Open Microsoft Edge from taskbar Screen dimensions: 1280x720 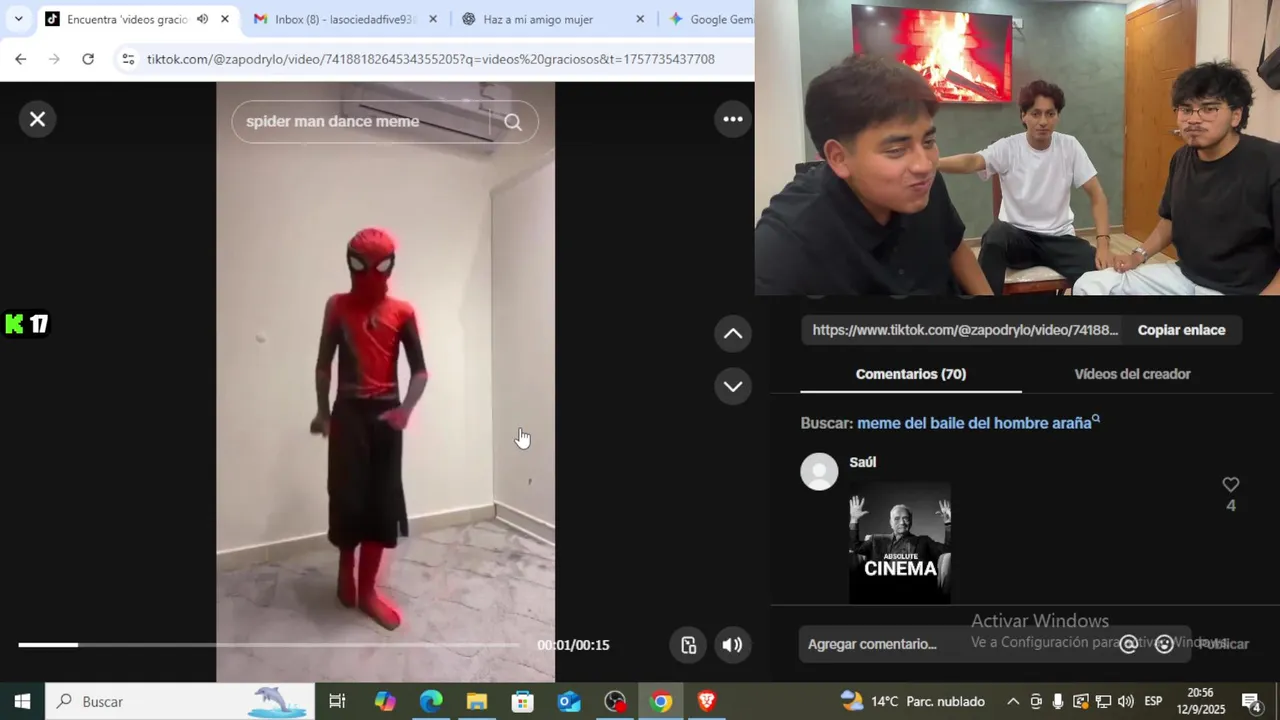tap(431, 701)
